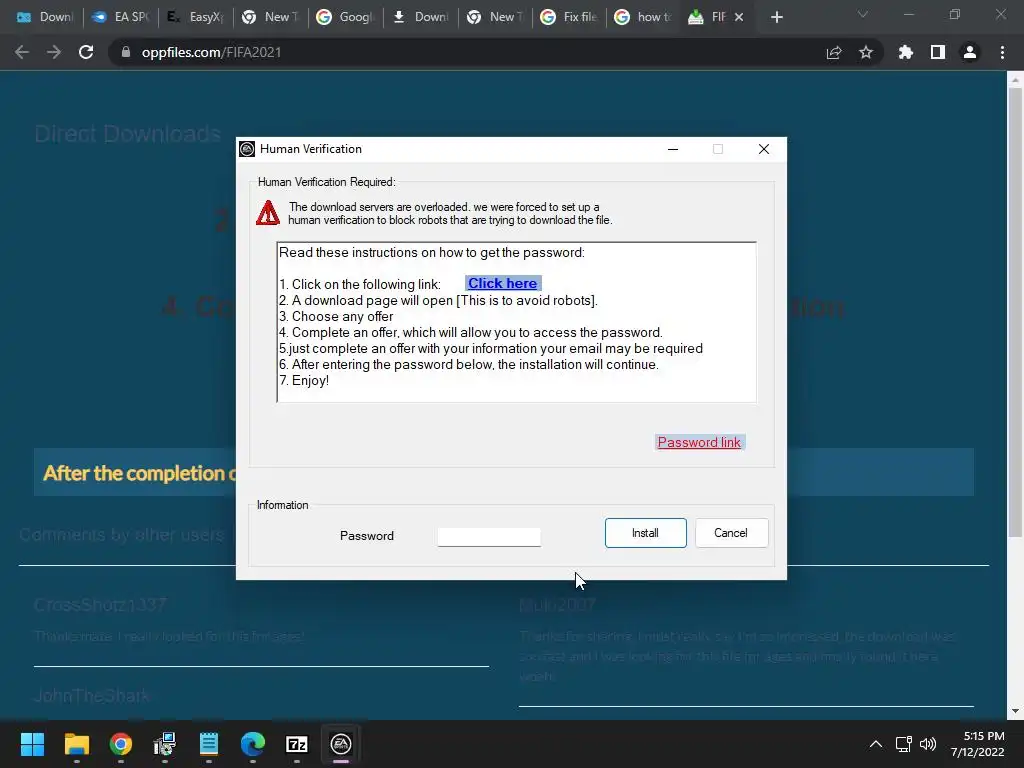Open 7-Zip from taskbar
This screenshot has height=768, width=1024.
(296, 744)
